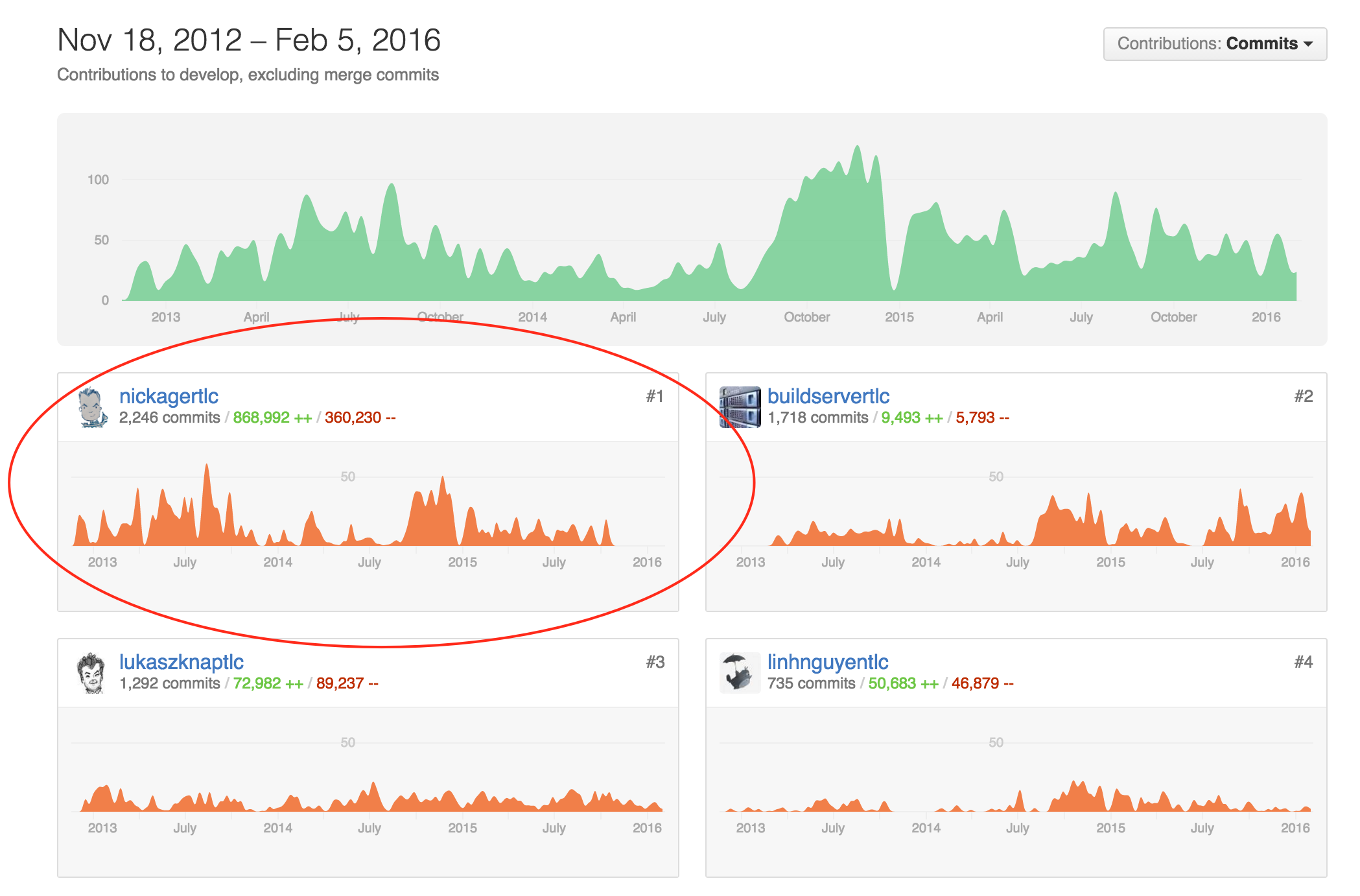Image resolution: width=1360 pixels, height=896 pixels.
Task: Click the #3 rank anchor
Action: (655, 663)
